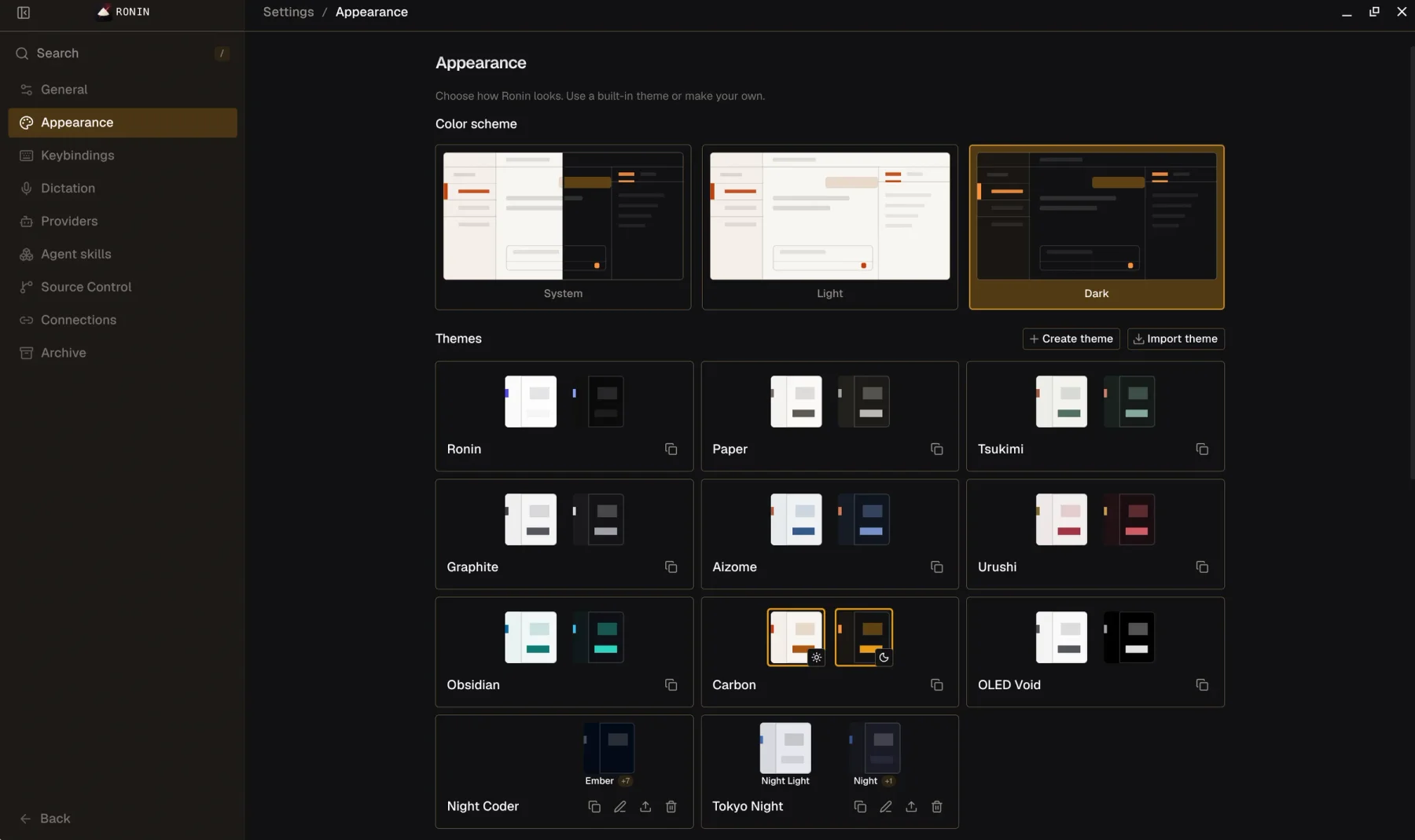Edit the Tokyo Night theme
This screenshot has height=840, width=1415.
tap(885, 806)
